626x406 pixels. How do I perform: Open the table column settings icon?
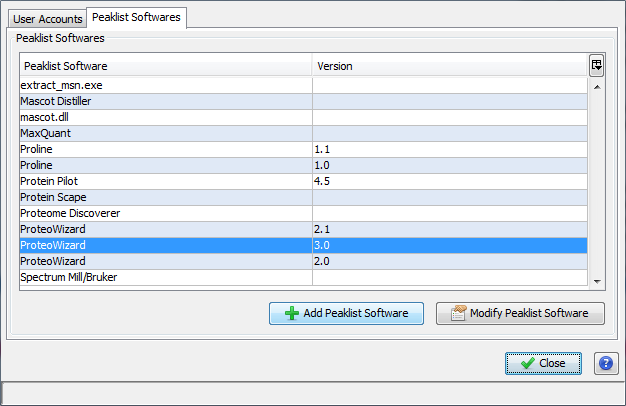pyautogui.click(x=596, y=65)
